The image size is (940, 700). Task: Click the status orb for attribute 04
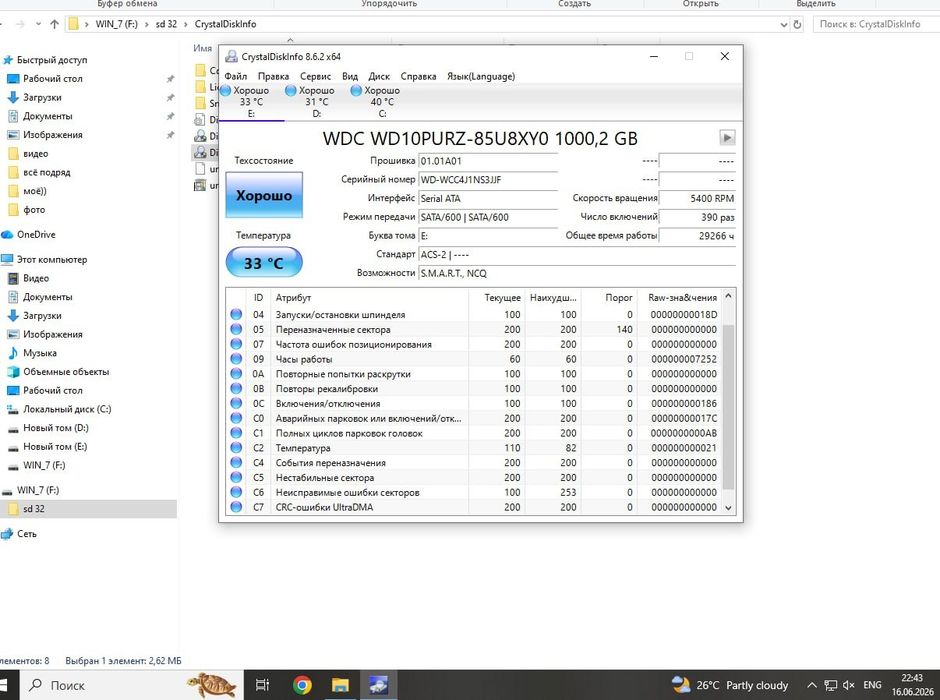(x=236, y=314)
